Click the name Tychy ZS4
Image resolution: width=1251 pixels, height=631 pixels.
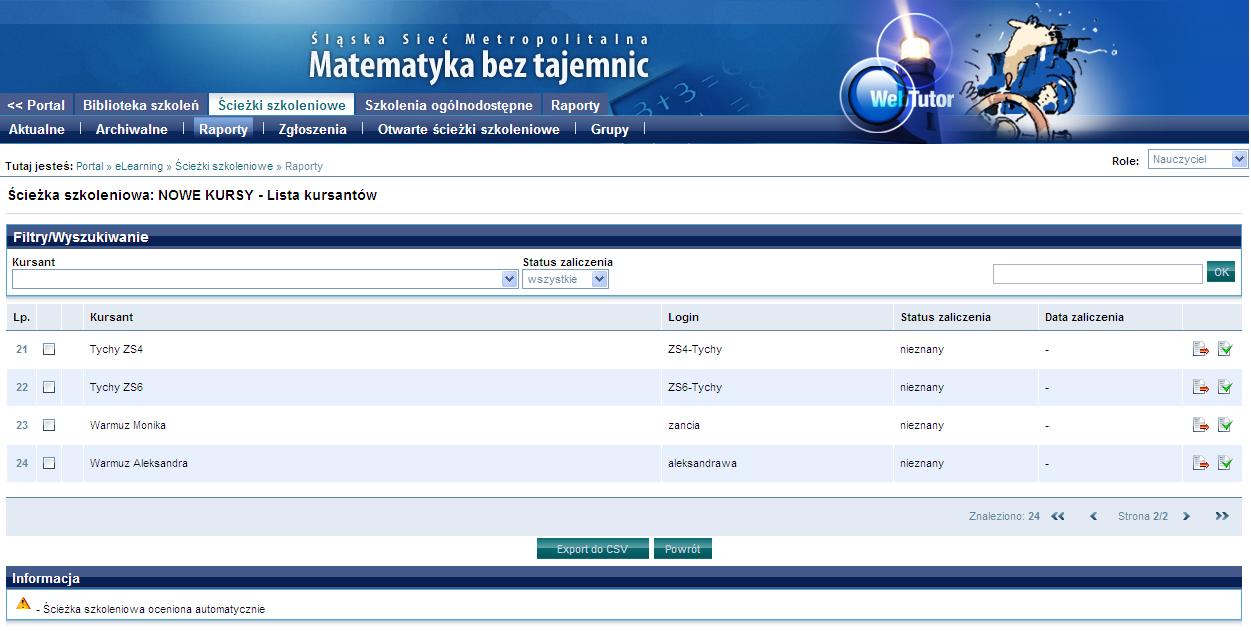[116, 349]
